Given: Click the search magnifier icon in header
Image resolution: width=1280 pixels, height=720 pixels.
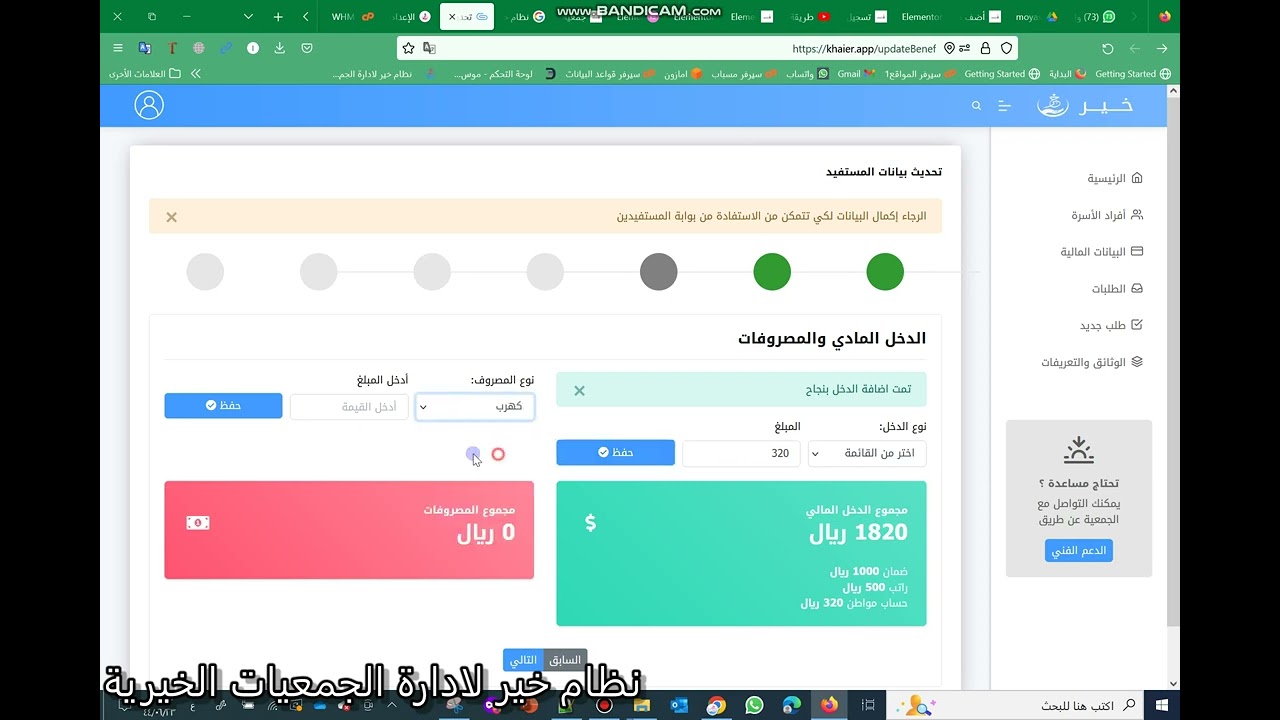Looking at the screenshot, I should click(x=977, y=105).
